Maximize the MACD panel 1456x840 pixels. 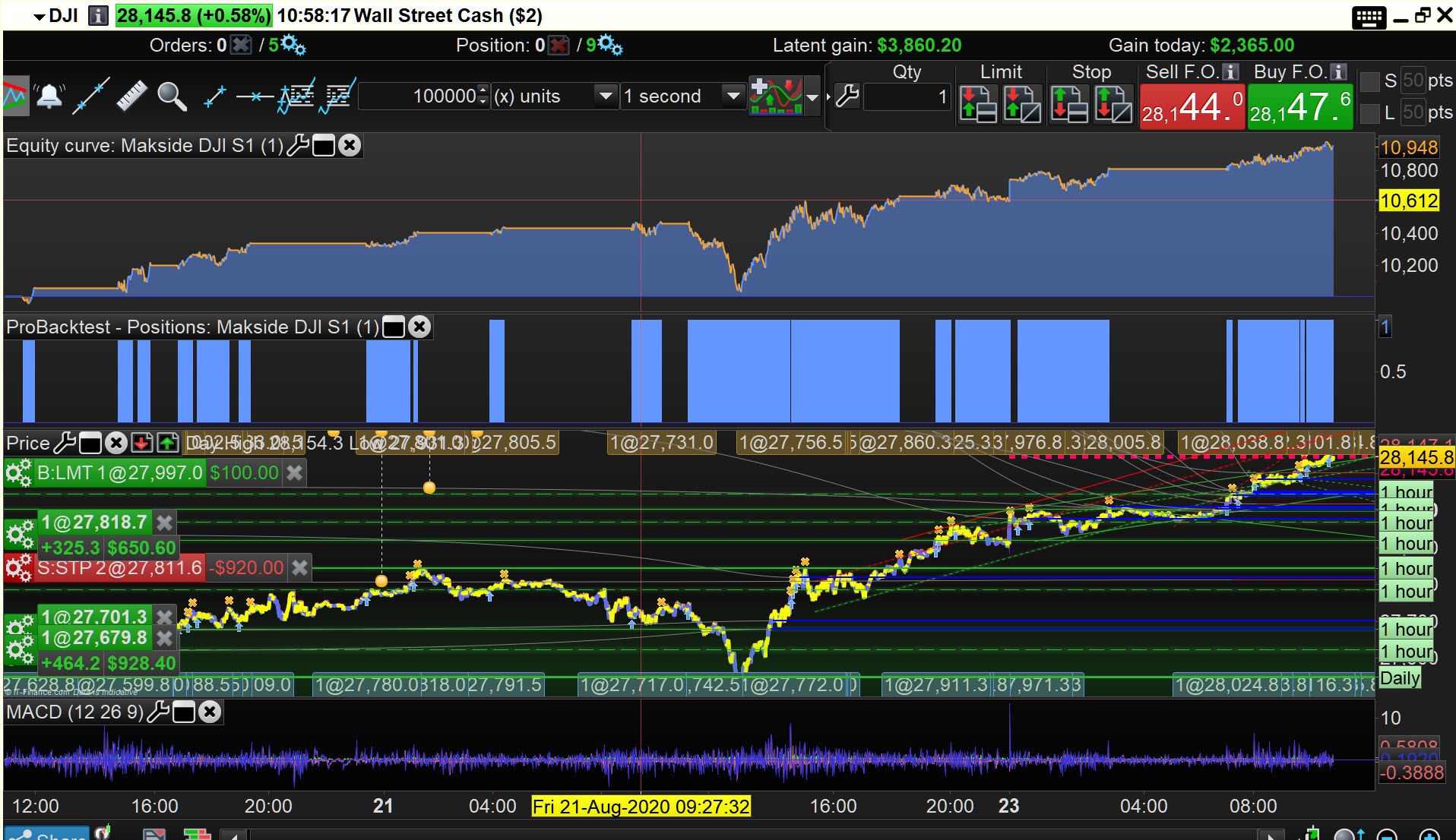(x=184, y=712)
